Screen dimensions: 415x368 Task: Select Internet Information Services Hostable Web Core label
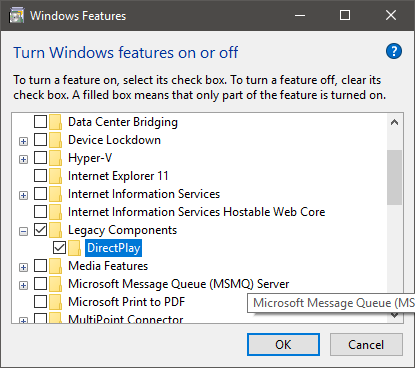tap(197, 212)
